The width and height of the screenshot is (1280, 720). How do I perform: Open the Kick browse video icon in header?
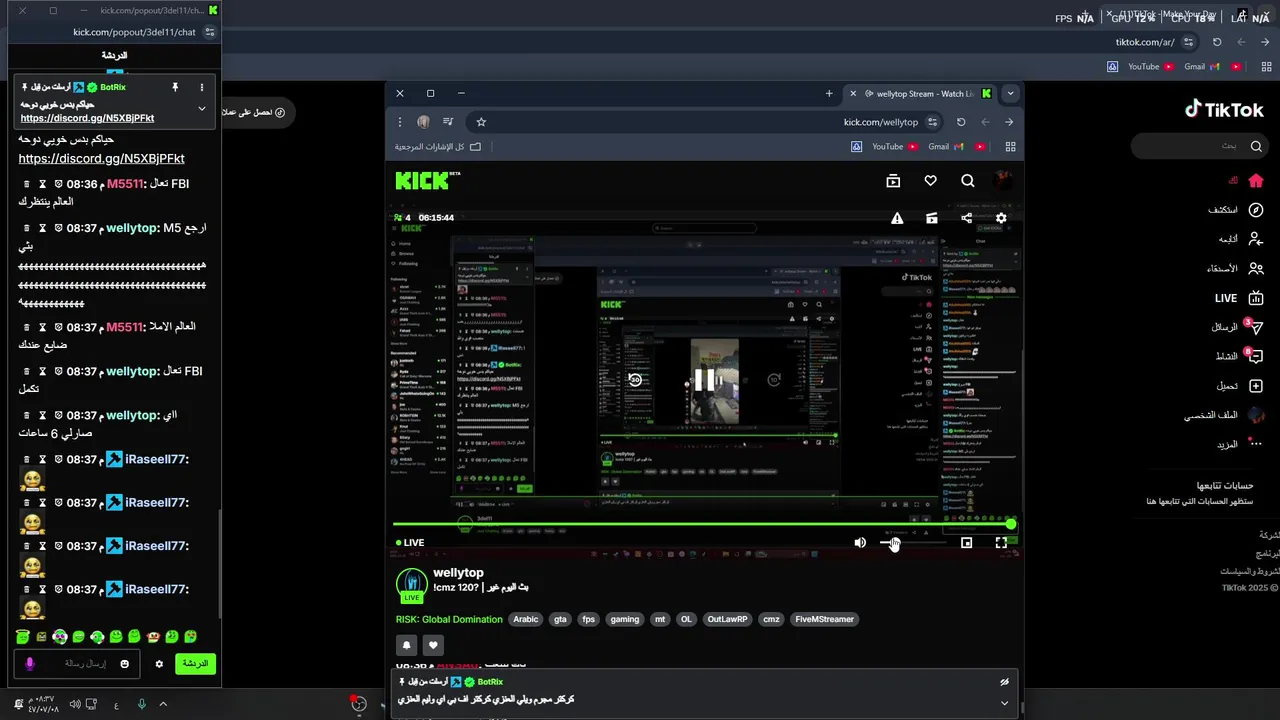click(893, 181)
